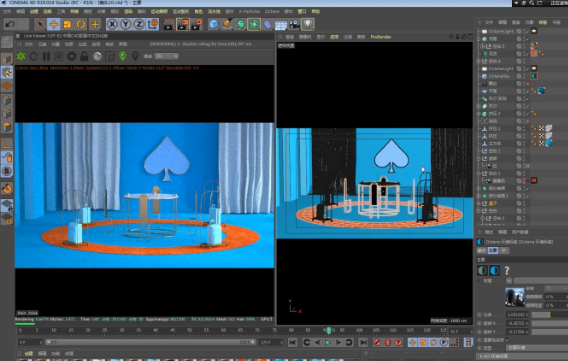This screenshot has width=568, height=361.
Task: Select the Scale tool
Action: (67, 24)
